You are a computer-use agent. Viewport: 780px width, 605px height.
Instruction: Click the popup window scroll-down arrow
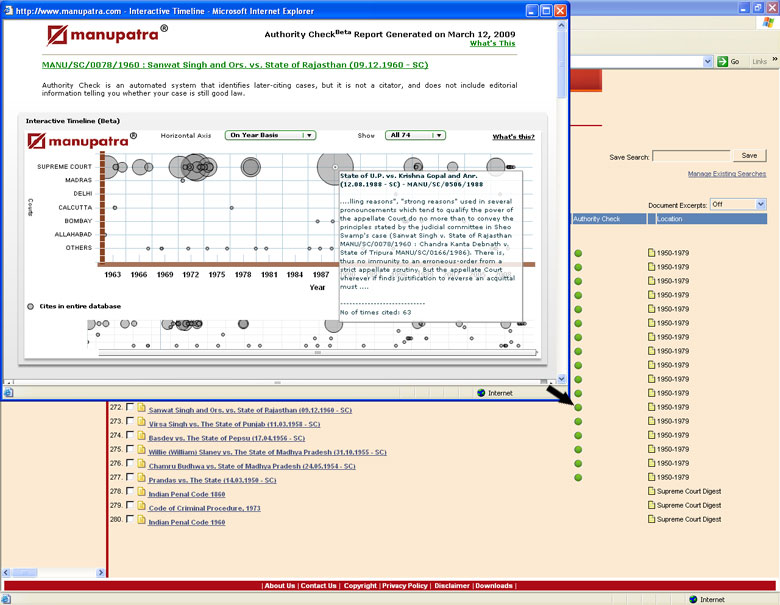[562, 379]
